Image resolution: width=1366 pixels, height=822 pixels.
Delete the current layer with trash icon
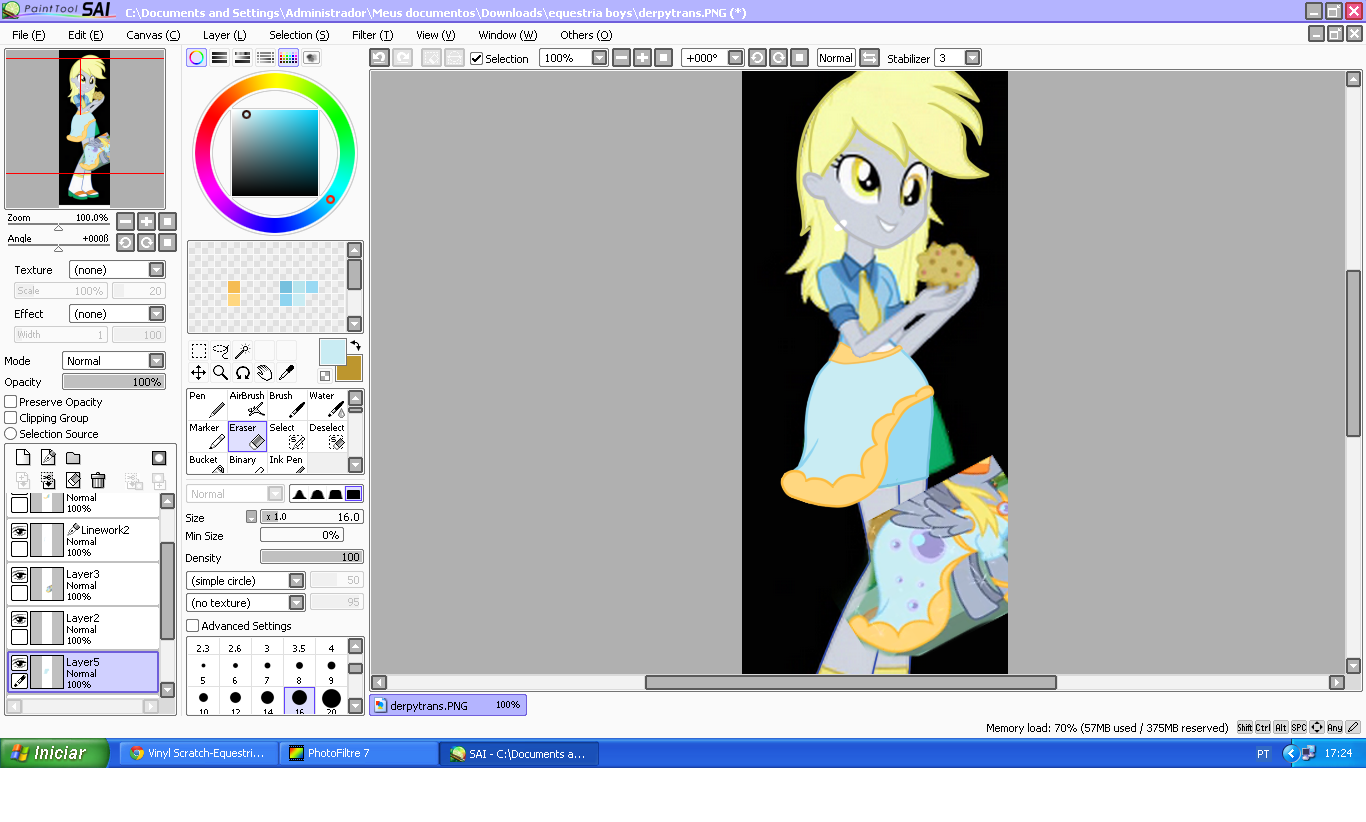click(x=98, y=481)
